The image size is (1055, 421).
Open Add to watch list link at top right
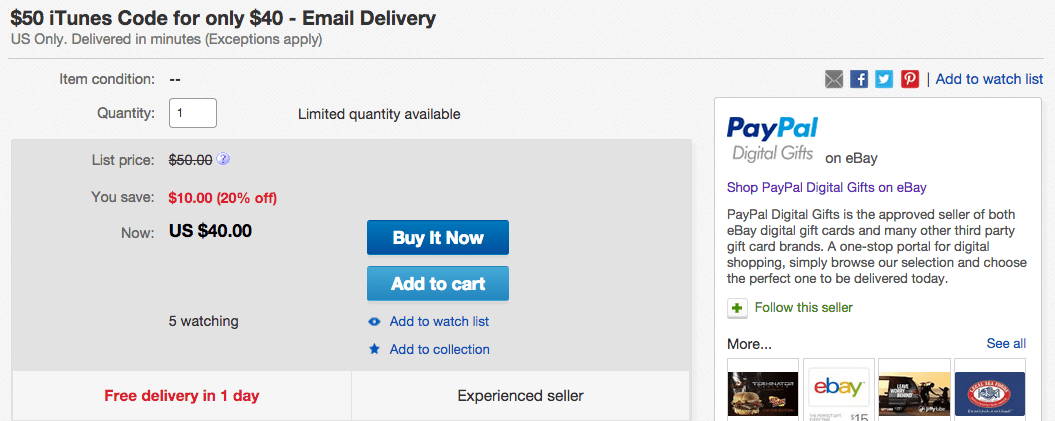click(x=989, y=79)
